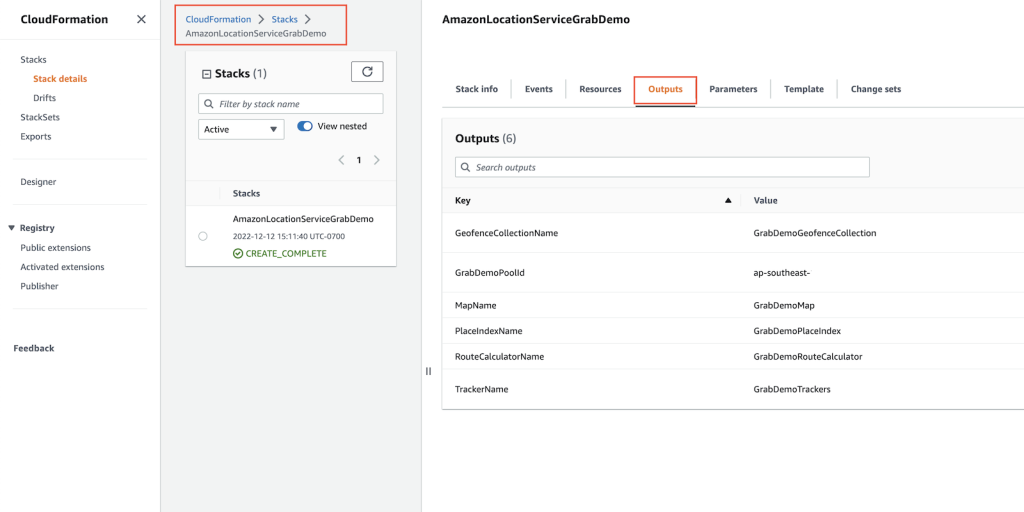
Task: Collapse the Registry section
Action: click(x=11, y=228)
